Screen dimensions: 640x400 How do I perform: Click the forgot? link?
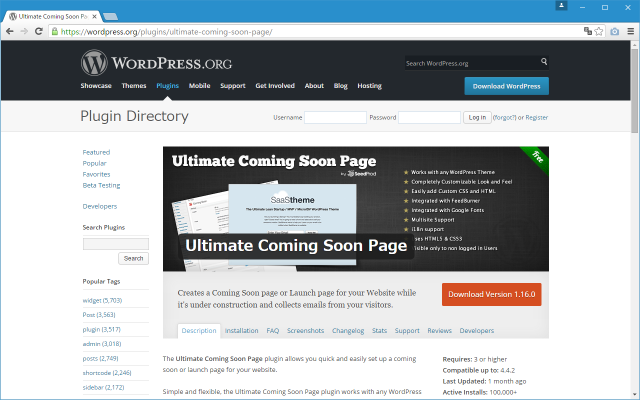pyautogui.click(x=504, y=118)
